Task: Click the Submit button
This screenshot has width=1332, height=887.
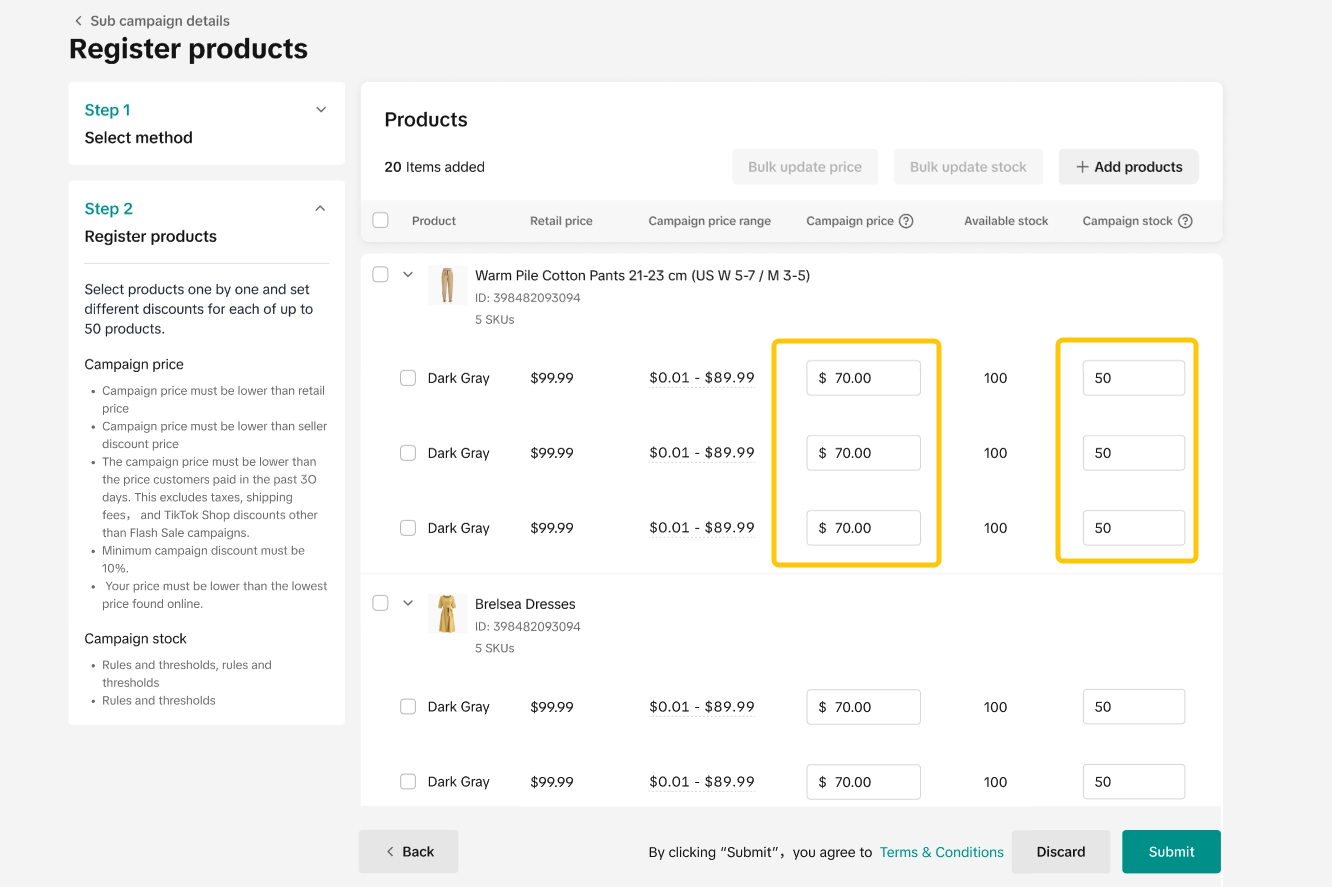Action: 1171,852
